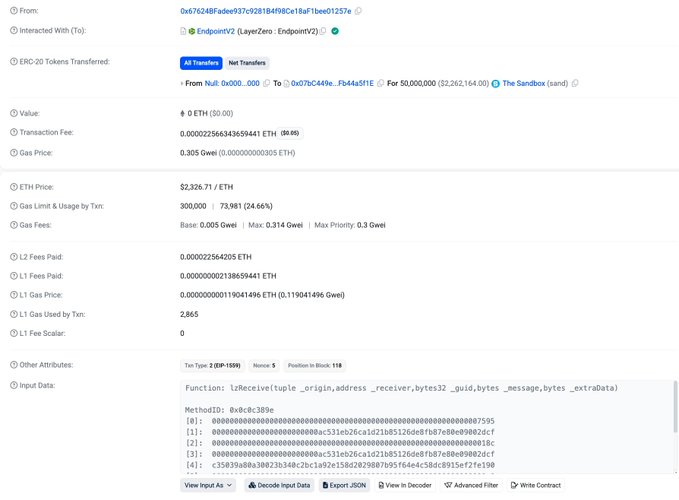Screen dimensions: 679x500
Task: Click the 0.305 Gwei gas price value
Action: [x=198, y=153]
